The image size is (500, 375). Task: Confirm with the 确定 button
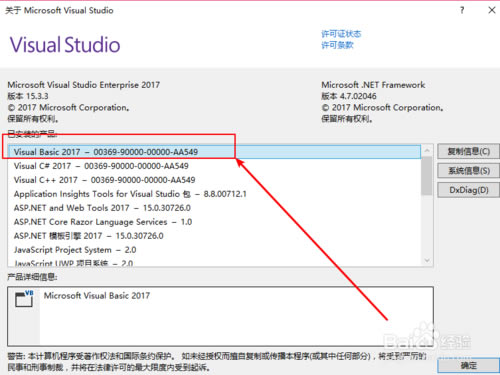468,366
